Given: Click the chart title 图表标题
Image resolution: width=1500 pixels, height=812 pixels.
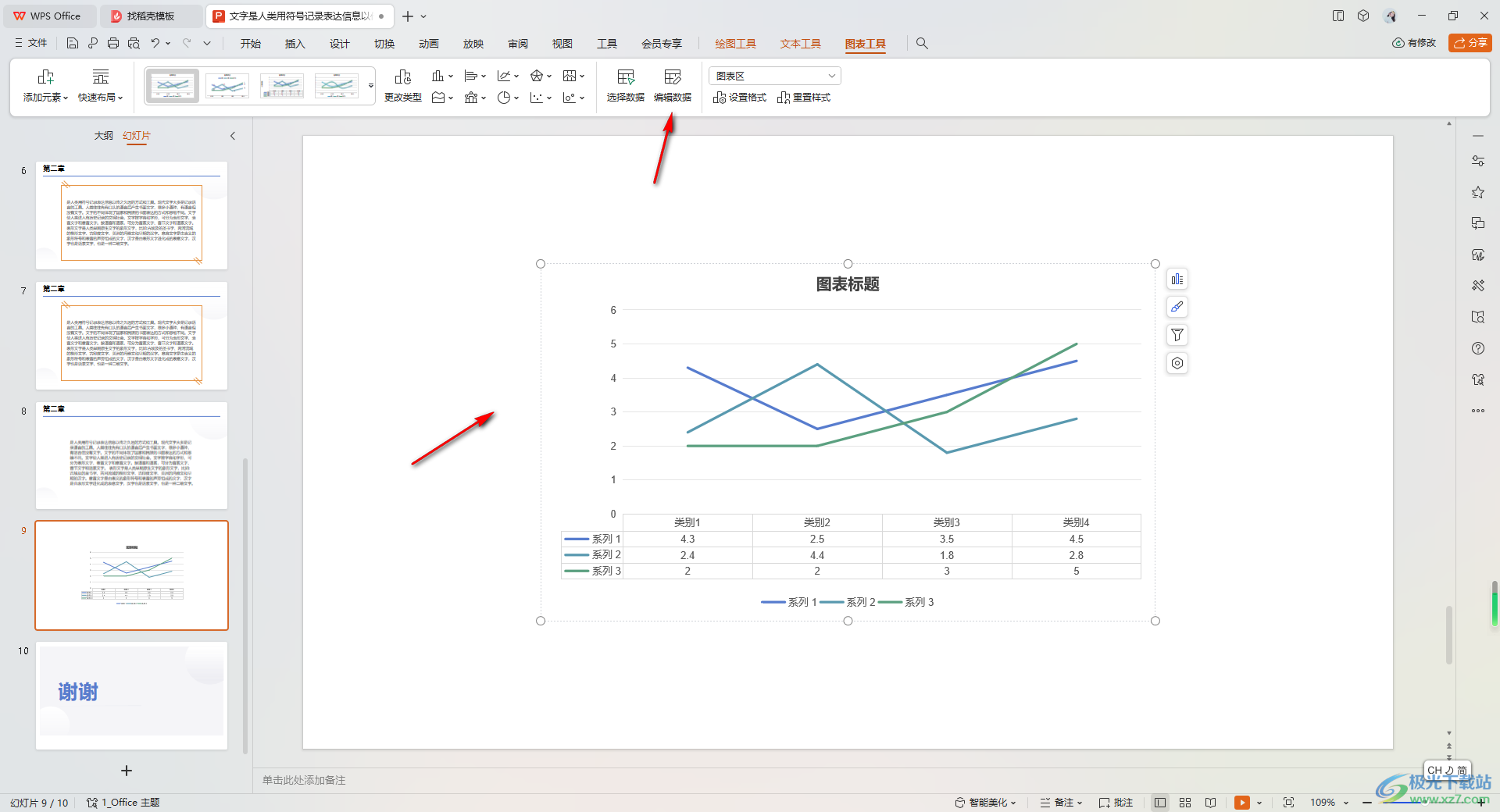Looking at the screenshot, I should click(x=848, y=284).
